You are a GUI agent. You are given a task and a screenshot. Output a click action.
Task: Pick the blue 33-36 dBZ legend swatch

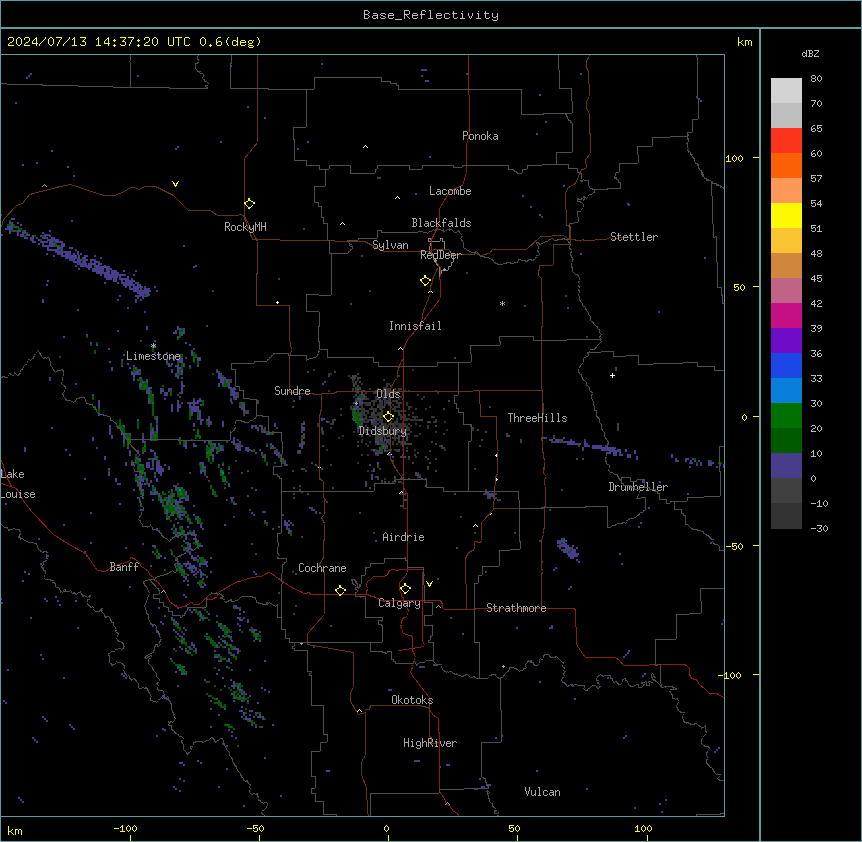click(x=786, y=365)
